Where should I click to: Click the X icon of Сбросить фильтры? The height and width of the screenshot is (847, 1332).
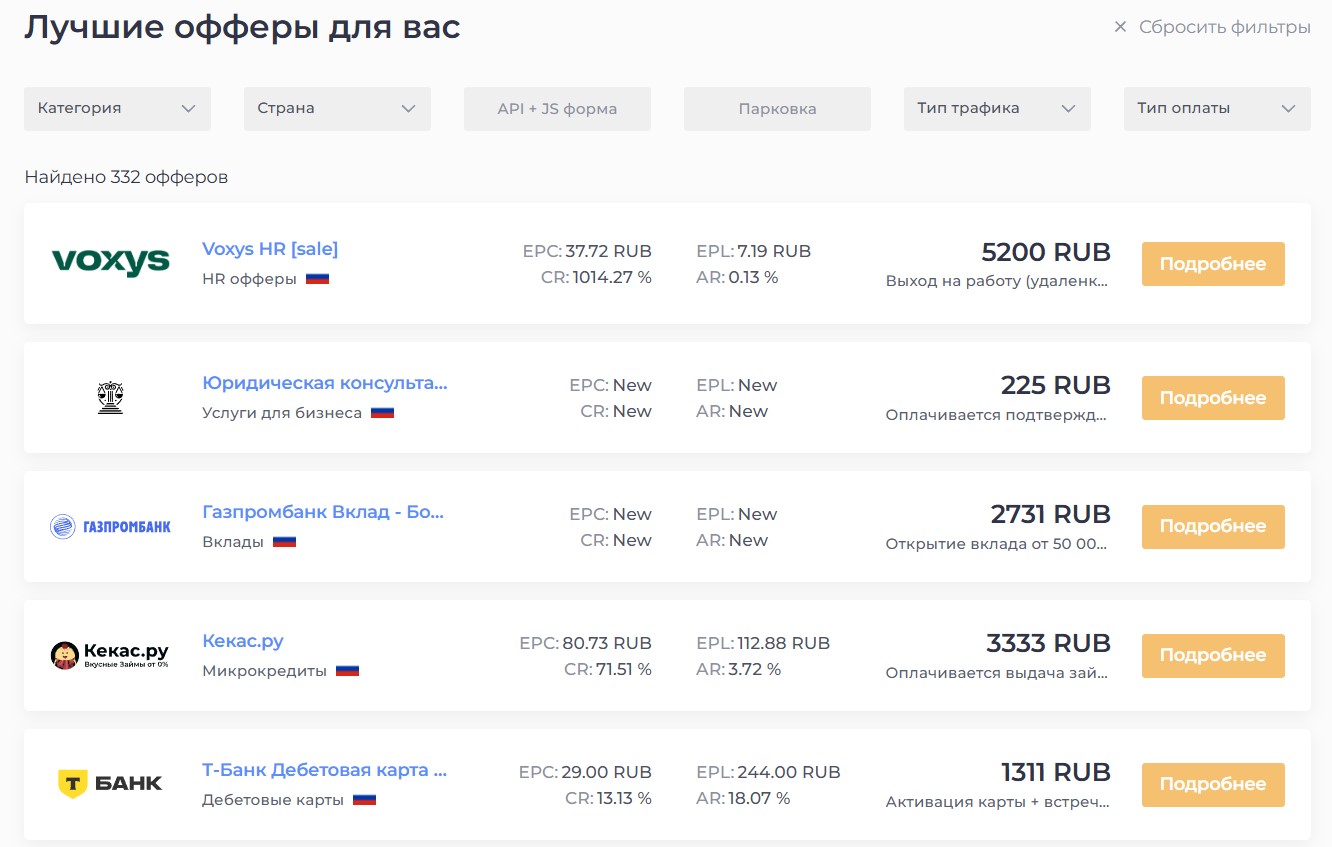tap(1120, 27)
